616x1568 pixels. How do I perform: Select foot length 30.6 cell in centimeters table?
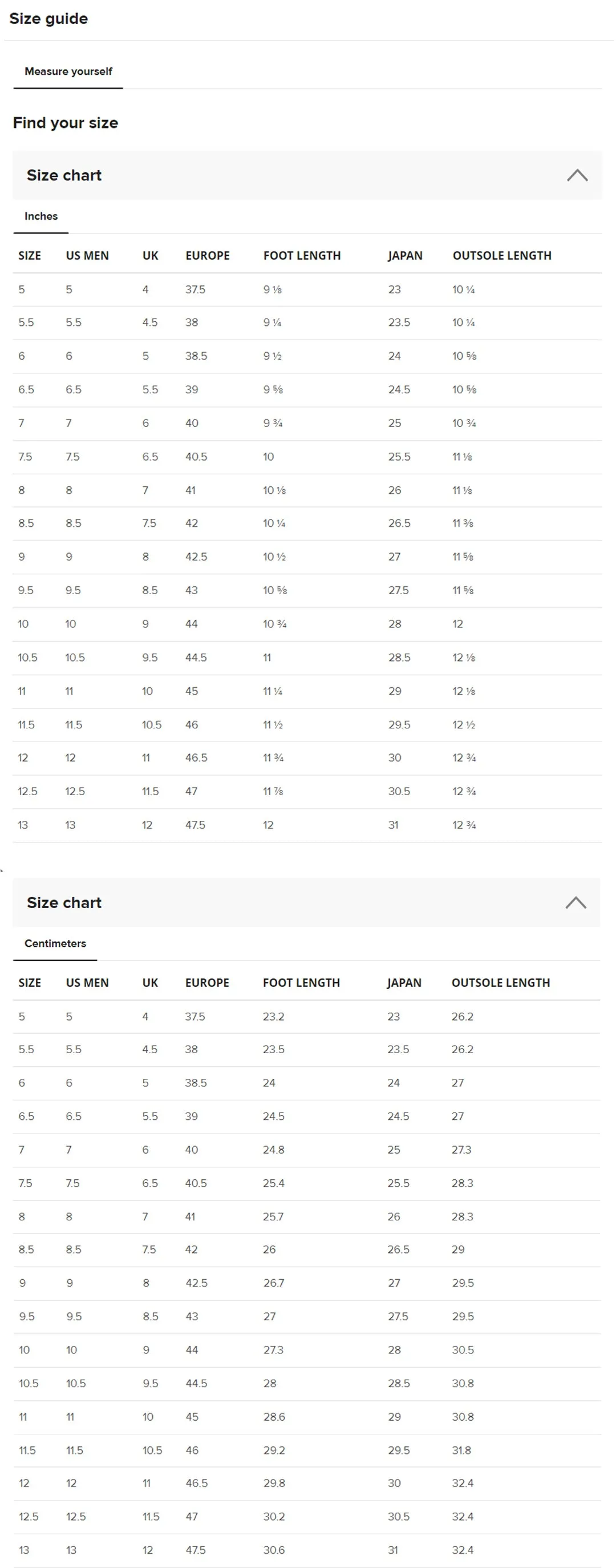pos(274,1550)
